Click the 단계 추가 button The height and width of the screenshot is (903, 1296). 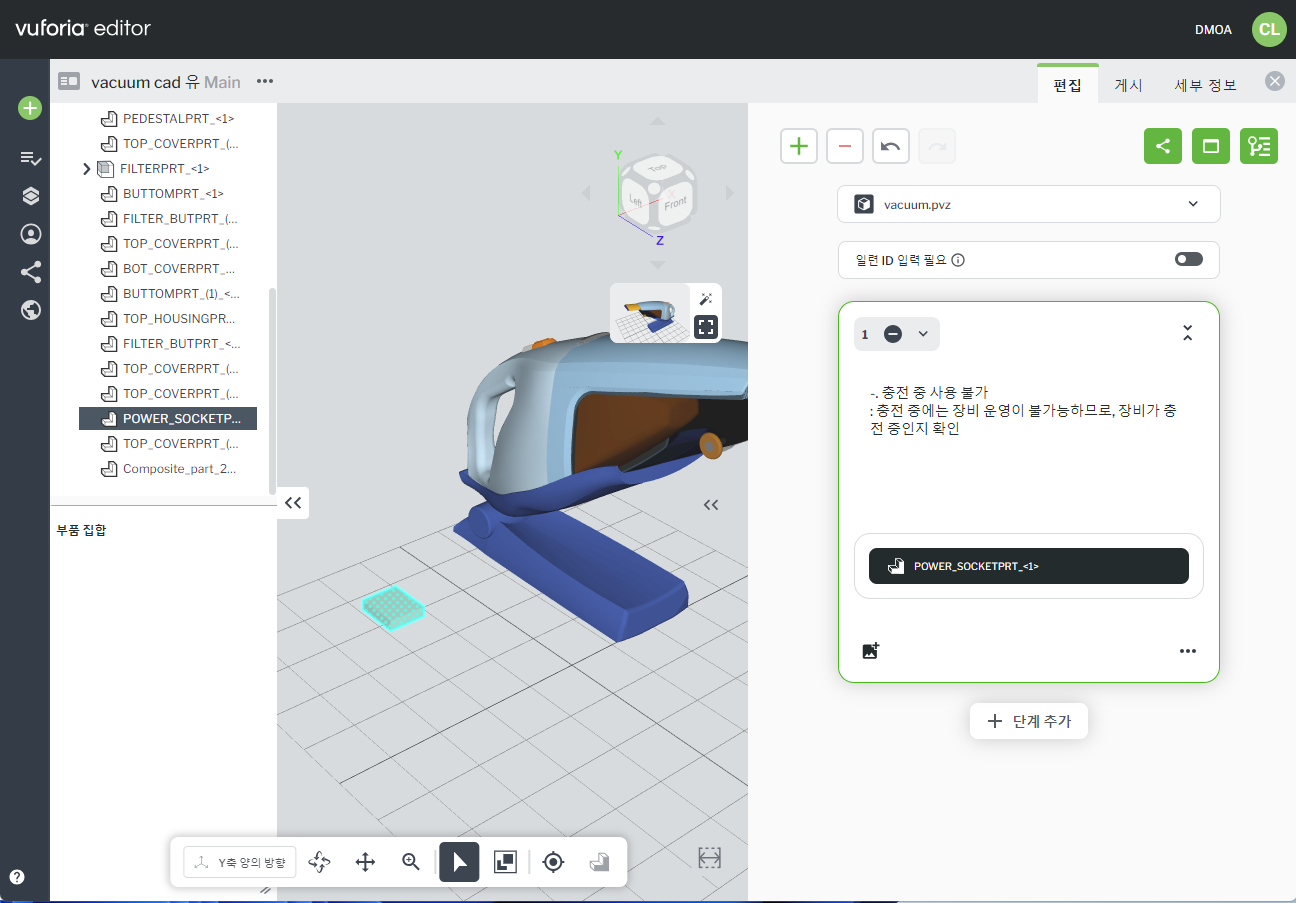click(x=1028, y=721)
